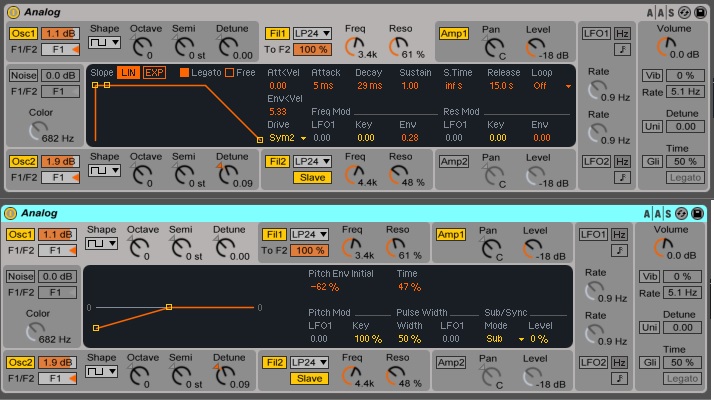The width and height of the screenshot is (714, 400).
Task: Open Sub/Sync Mode dropdown in bottom Analog
Action: pyautogui.click(x=505, y=338)
